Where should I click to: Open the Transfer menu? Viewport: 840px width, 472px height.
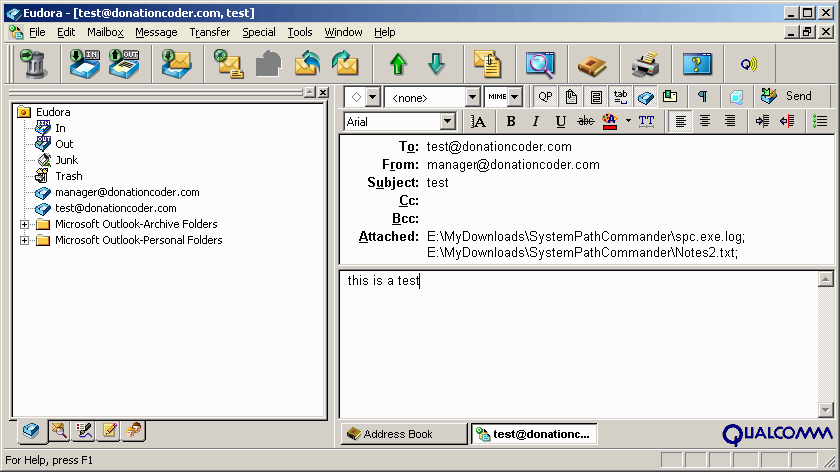(x=209, y=32)
